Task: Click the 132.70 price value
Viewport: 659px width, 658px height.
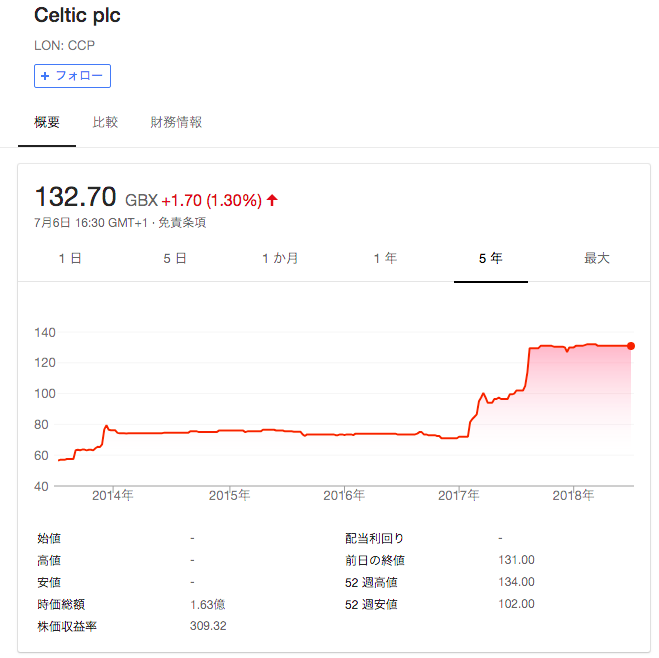Action: pos(76,197)
